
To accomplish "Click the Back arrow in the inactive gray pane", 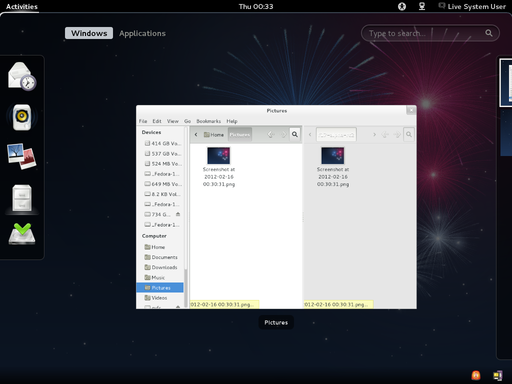I will (x=385, y=135).
